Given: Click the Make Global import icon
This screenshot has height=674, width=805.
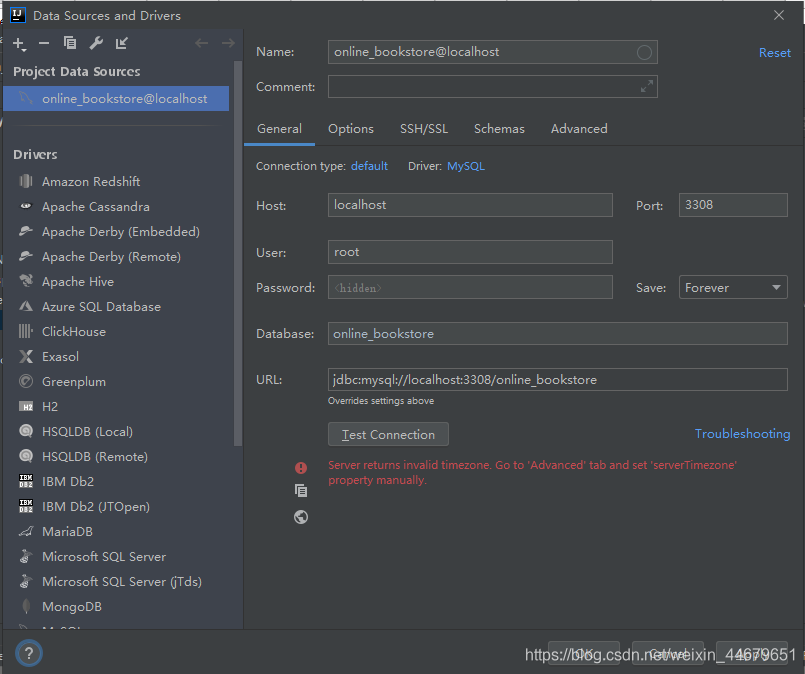Looking at the screenshot, I should click(122, 43).
